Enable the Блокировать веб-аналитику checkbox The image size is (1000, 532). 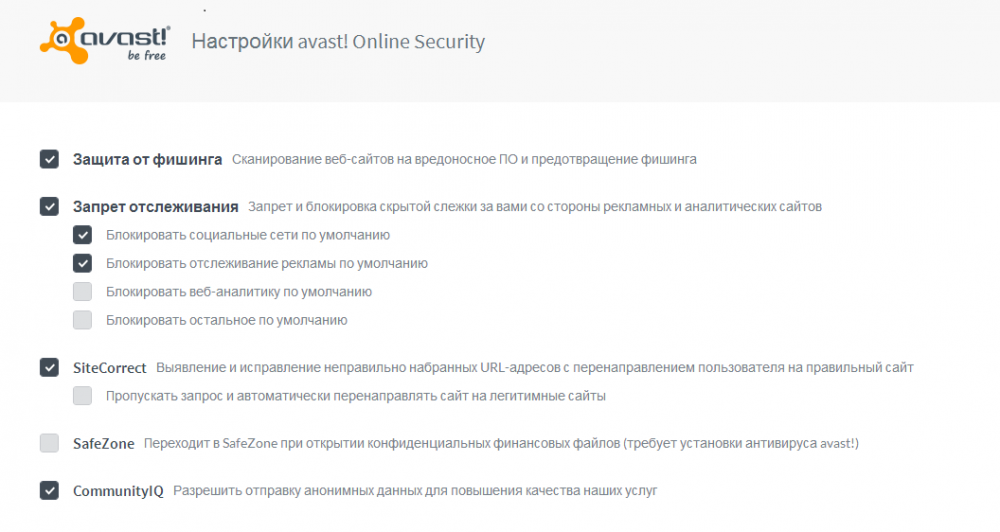(82, 292)
